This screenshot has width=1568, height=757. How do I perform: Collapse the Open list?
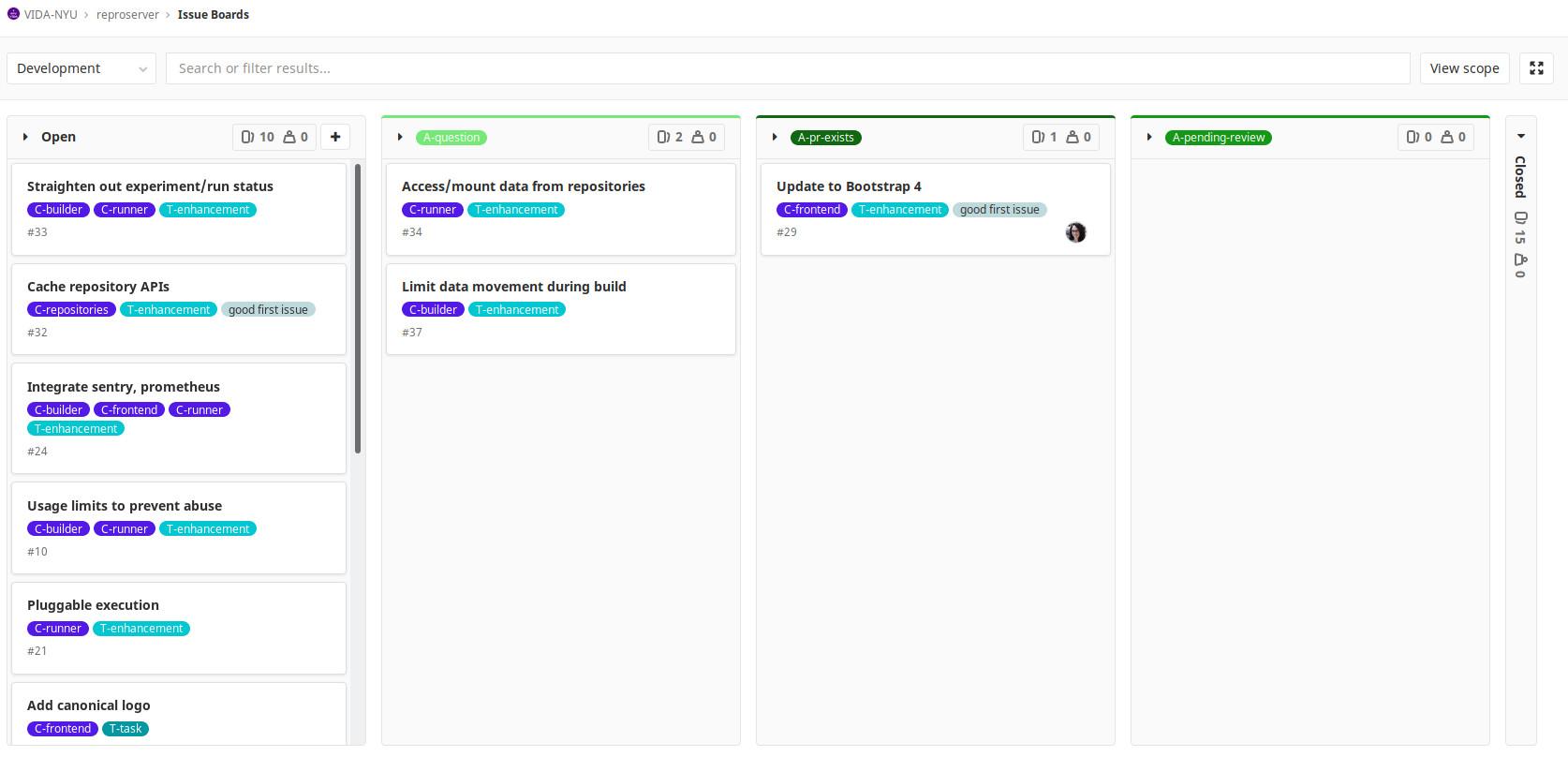click(25, 137)
